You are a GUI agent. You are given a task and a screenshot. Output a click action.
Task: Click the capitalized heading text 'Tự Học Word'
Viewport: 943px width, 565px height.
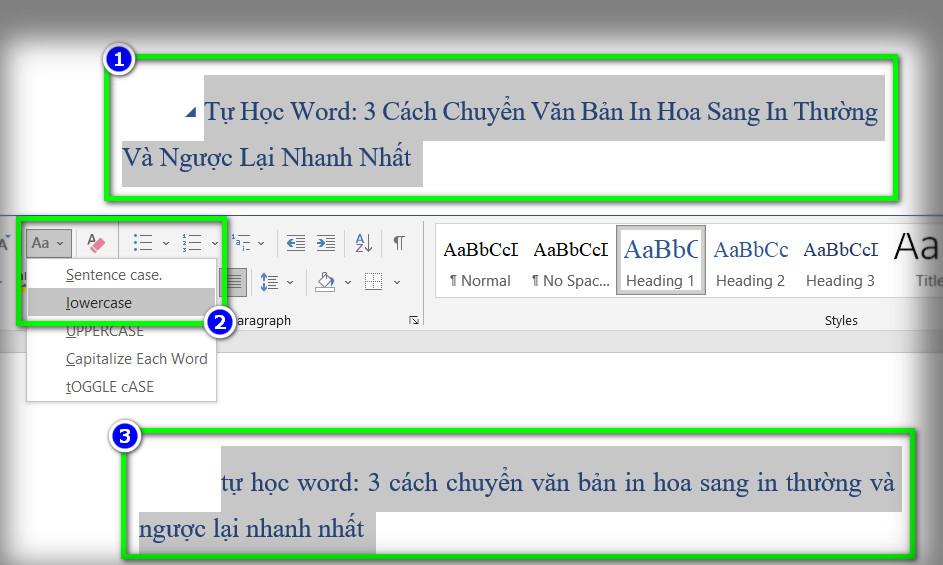[281, 112]
